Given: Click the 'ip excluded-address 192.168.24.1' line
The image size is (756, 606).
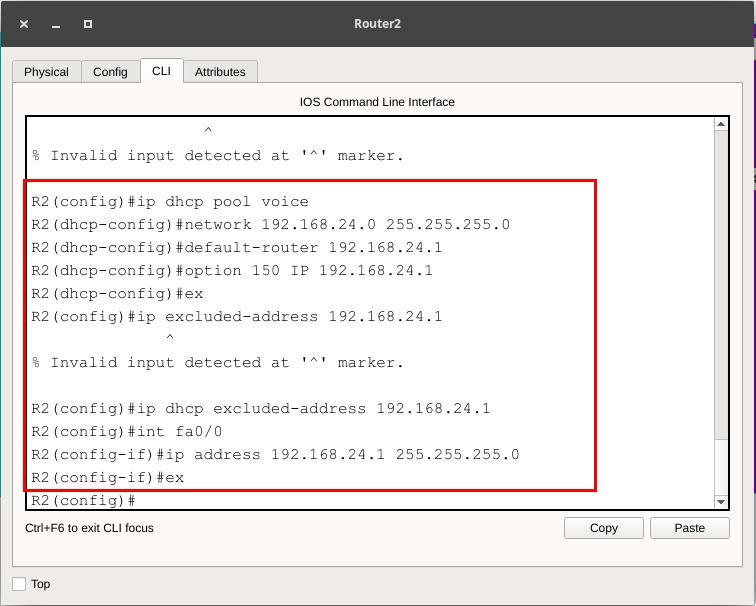Looking at the screenshot, I should point(237,317).
